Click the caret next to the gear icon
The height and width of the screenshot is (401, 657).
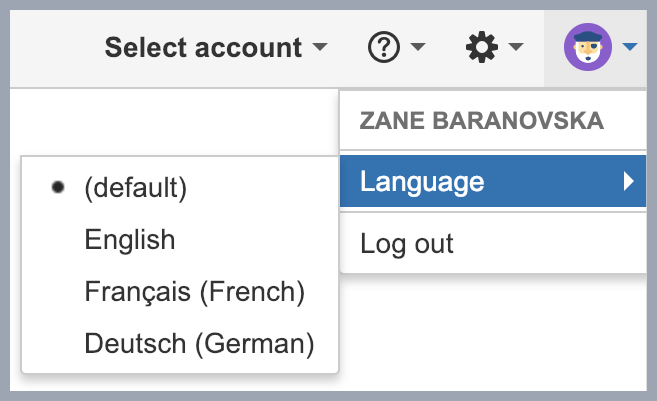click(516, 47)
